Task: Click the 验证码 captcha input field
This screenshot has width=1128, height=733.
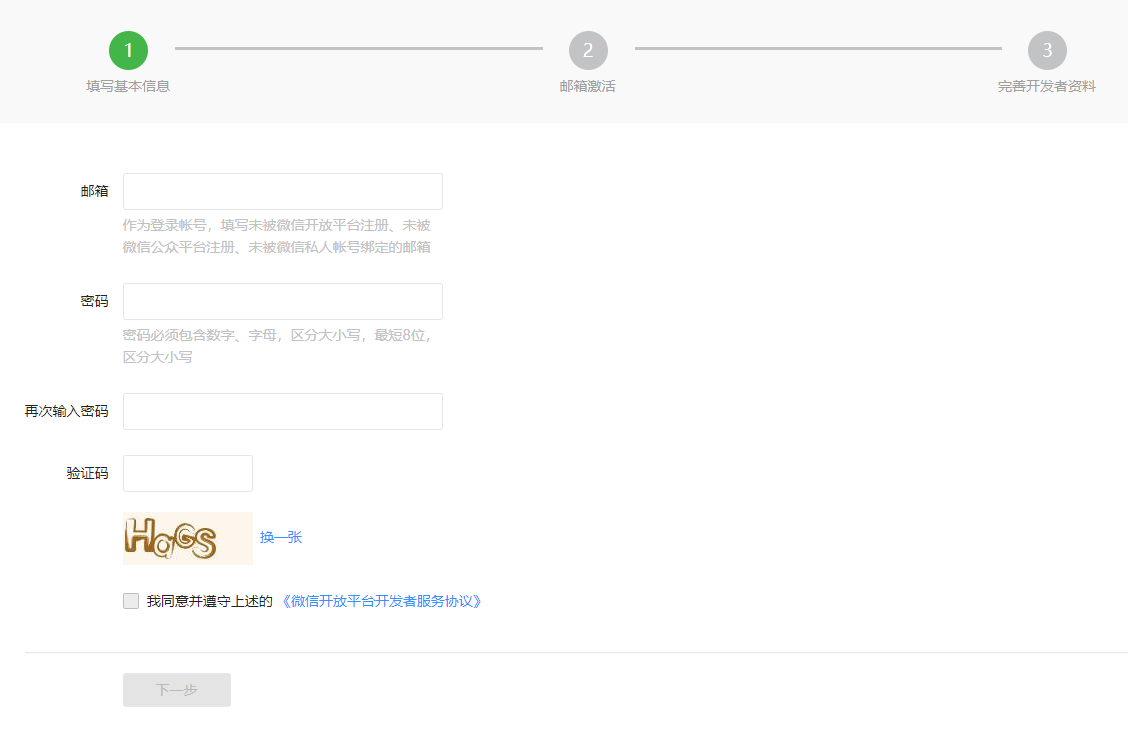Action: tap(188, 473)
